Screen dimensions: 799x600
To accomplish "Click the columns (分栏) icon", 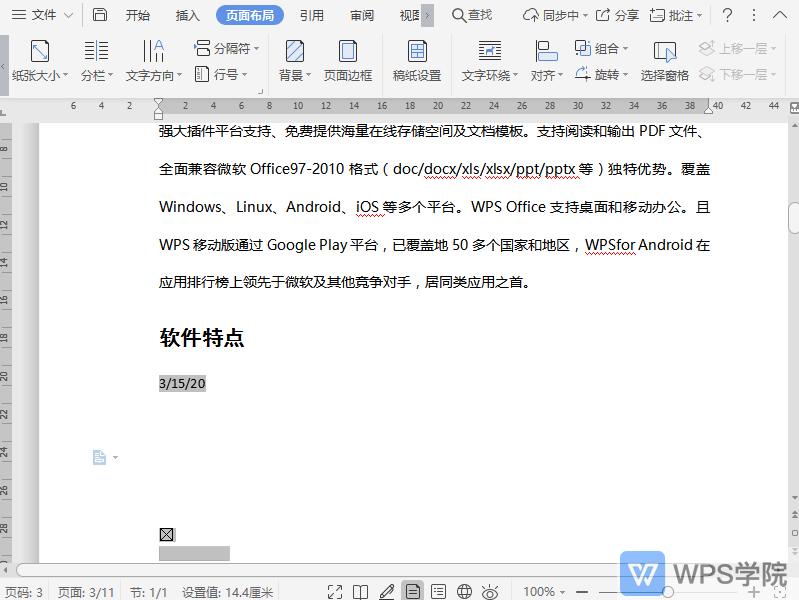I will coord(96,52).
